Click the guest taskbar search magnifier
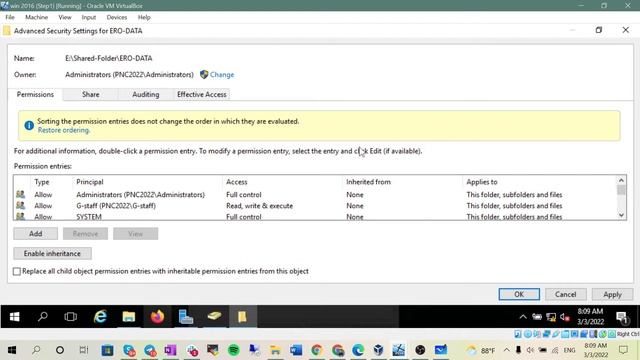640x360 pixels. [x=42, y=316]
